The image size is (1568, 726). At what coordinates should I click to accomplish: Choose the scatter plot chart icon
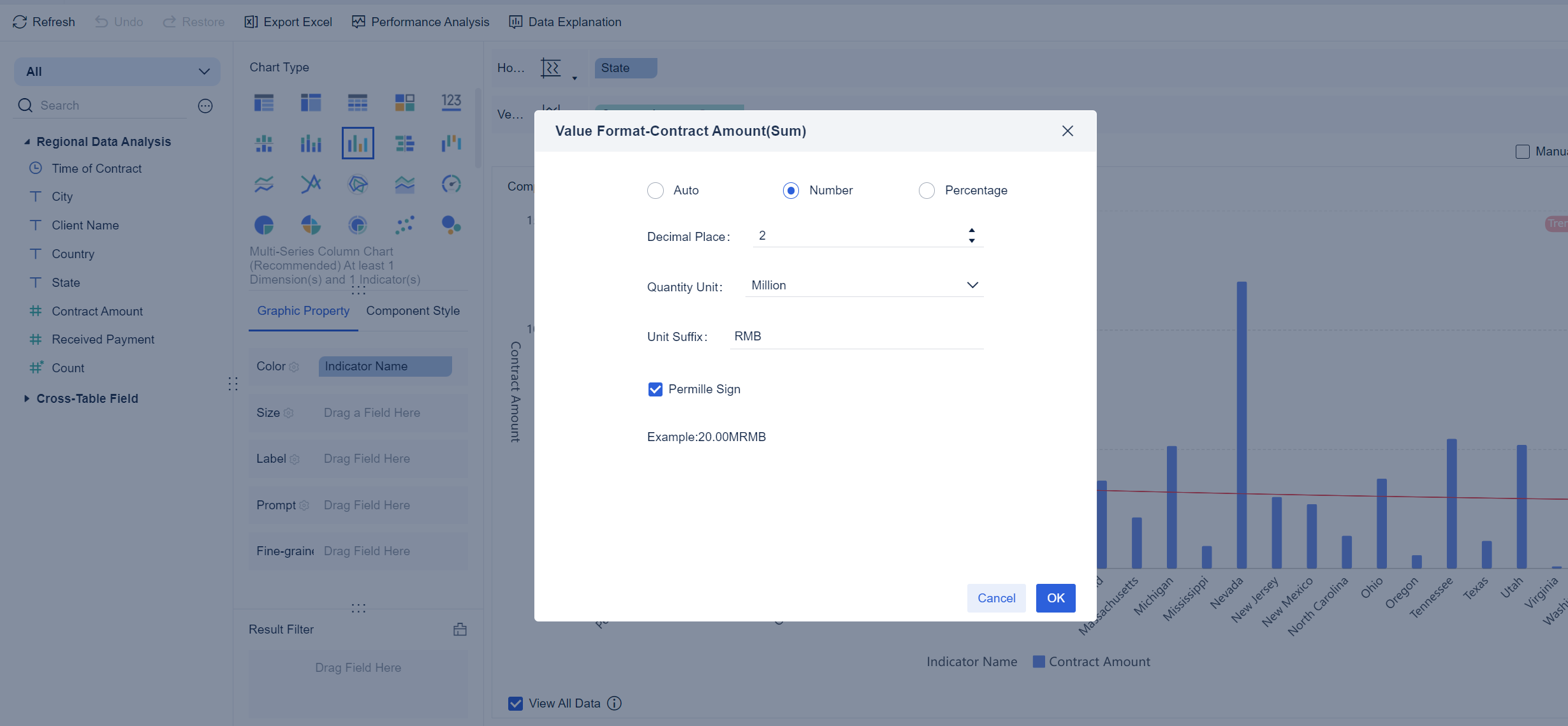pyautogui.click(x=404, y=225)
